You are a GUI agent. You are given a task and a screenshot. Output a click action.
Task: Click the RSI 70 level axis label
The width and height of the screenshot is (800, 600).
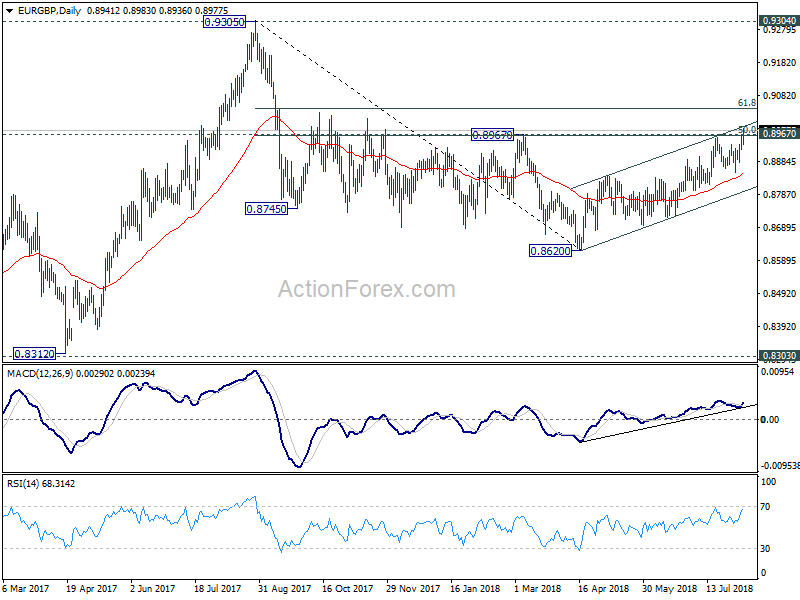point(765,507)
